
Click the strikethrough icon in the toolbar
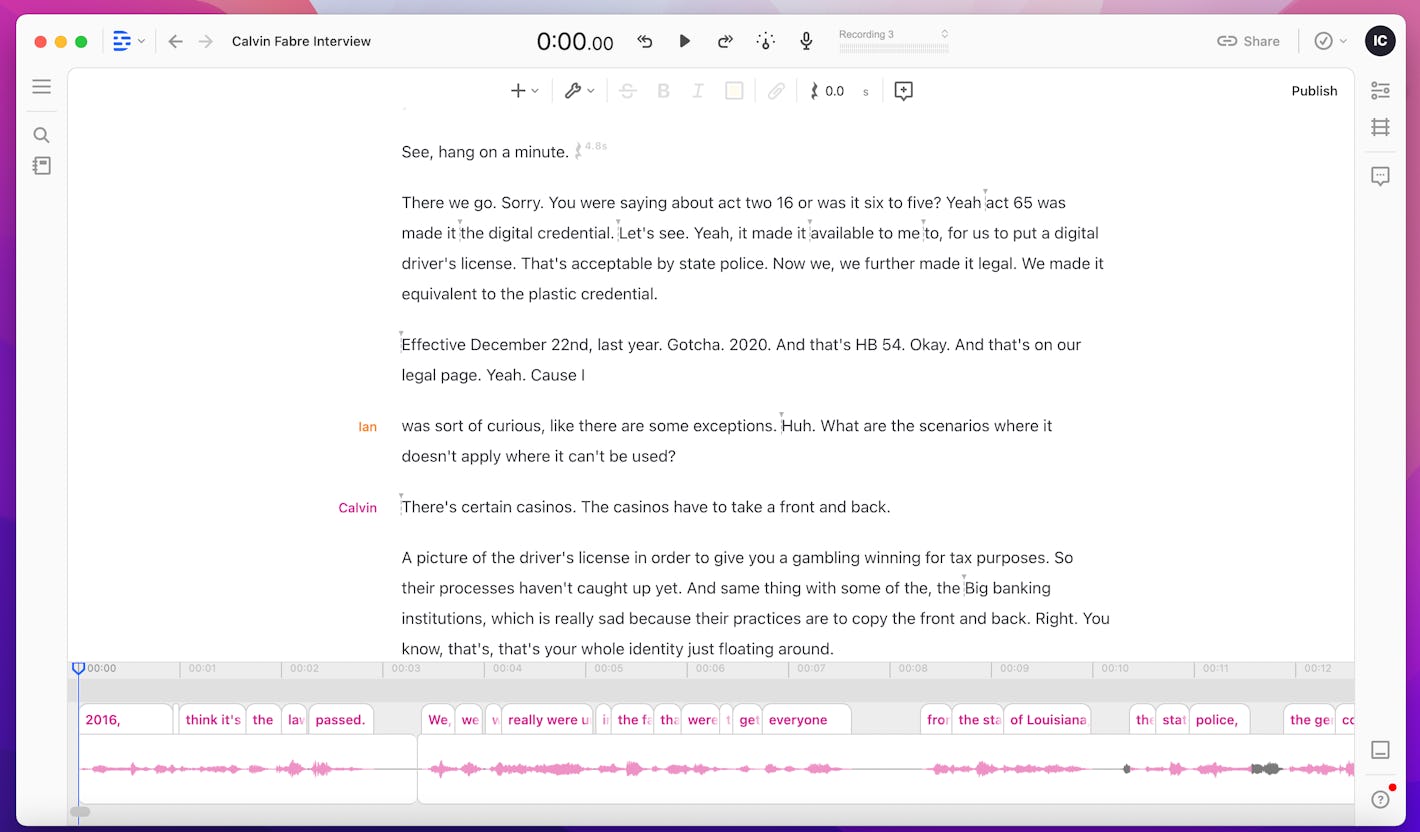pyautogui.click(x=628, y=90)
